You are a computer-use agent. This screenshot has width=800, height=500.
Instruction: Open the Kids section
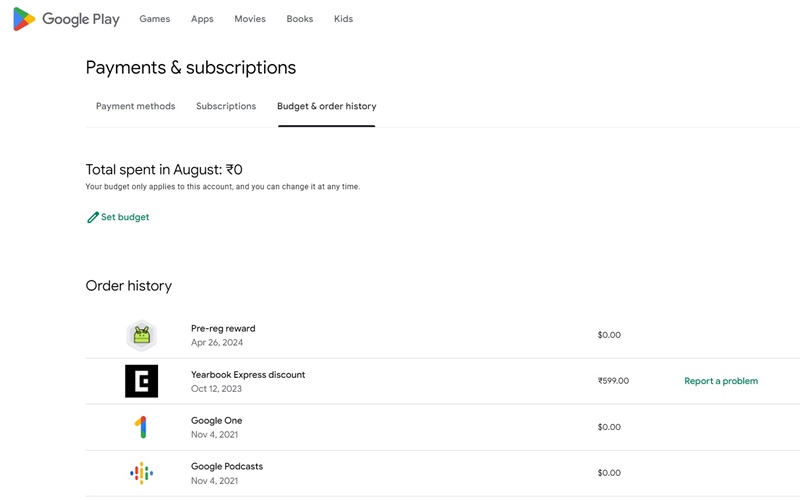click(x=343, y=19)
